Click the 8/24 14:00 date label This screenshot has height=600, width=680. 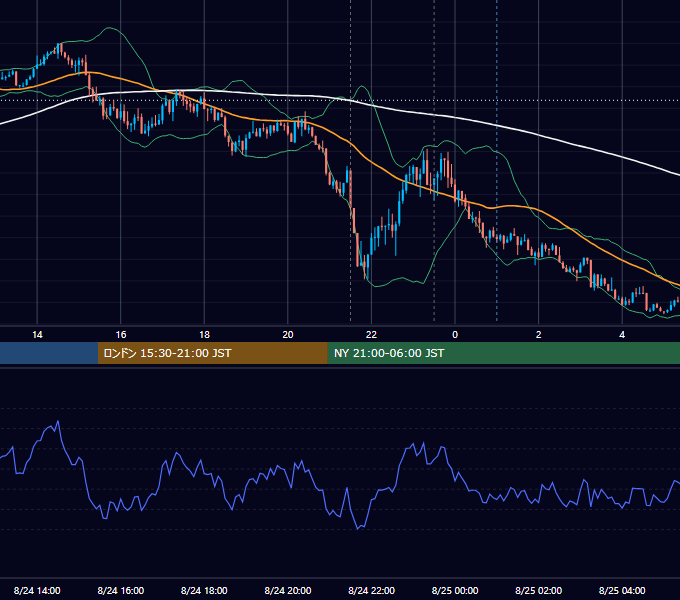[37, 590]
